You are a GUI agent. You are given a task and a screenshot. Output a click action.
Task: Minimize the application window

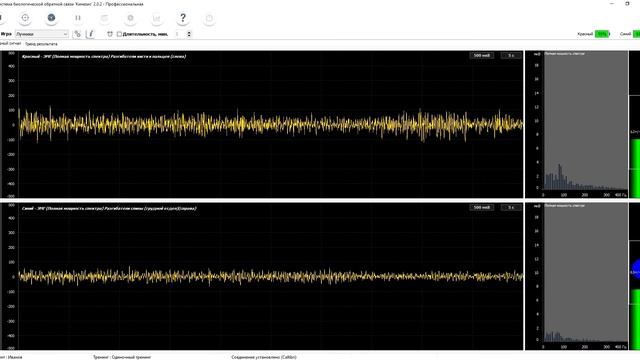coord(611,4)
